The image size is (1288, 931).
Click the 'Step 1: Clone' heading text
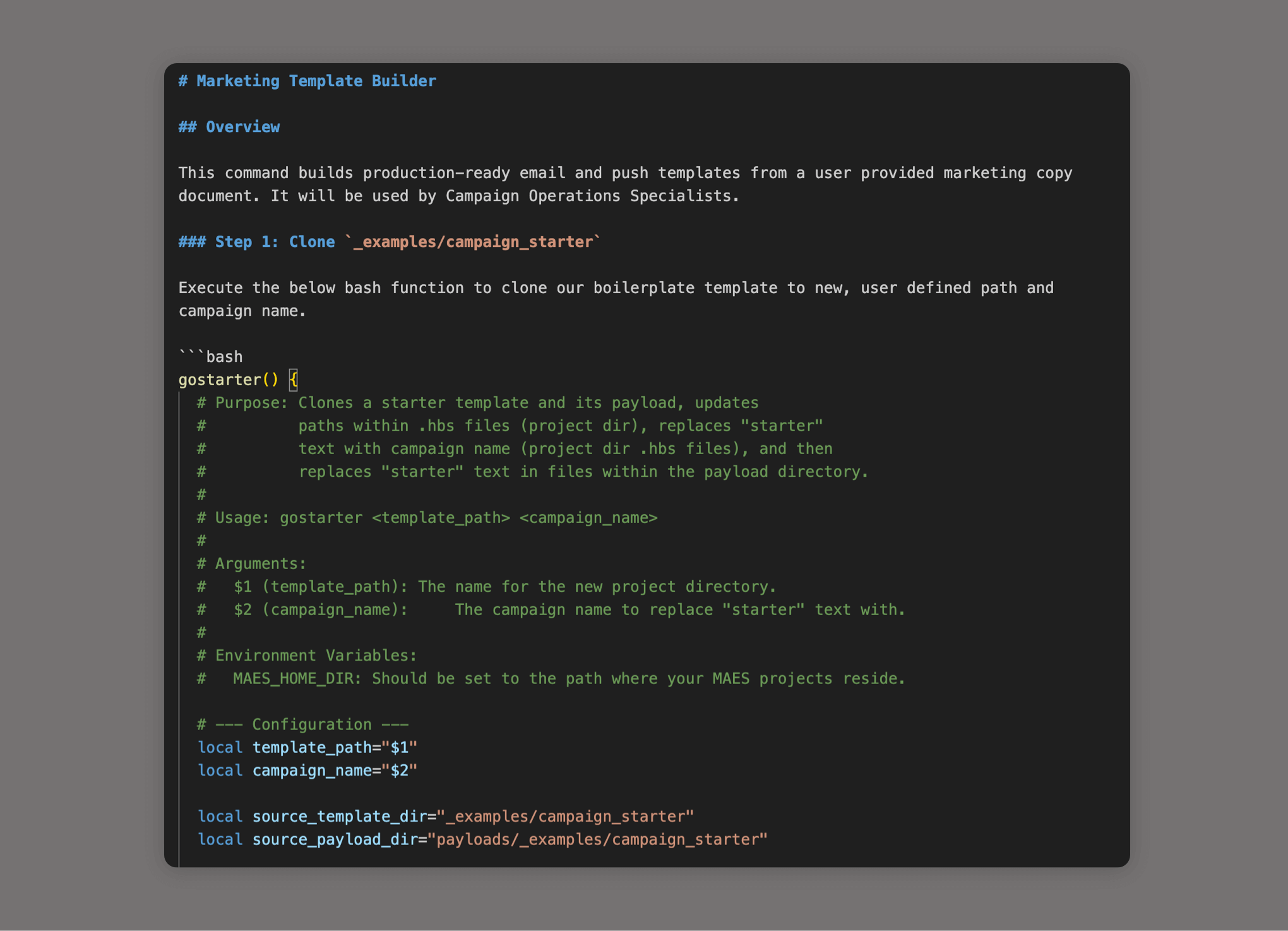274,242
